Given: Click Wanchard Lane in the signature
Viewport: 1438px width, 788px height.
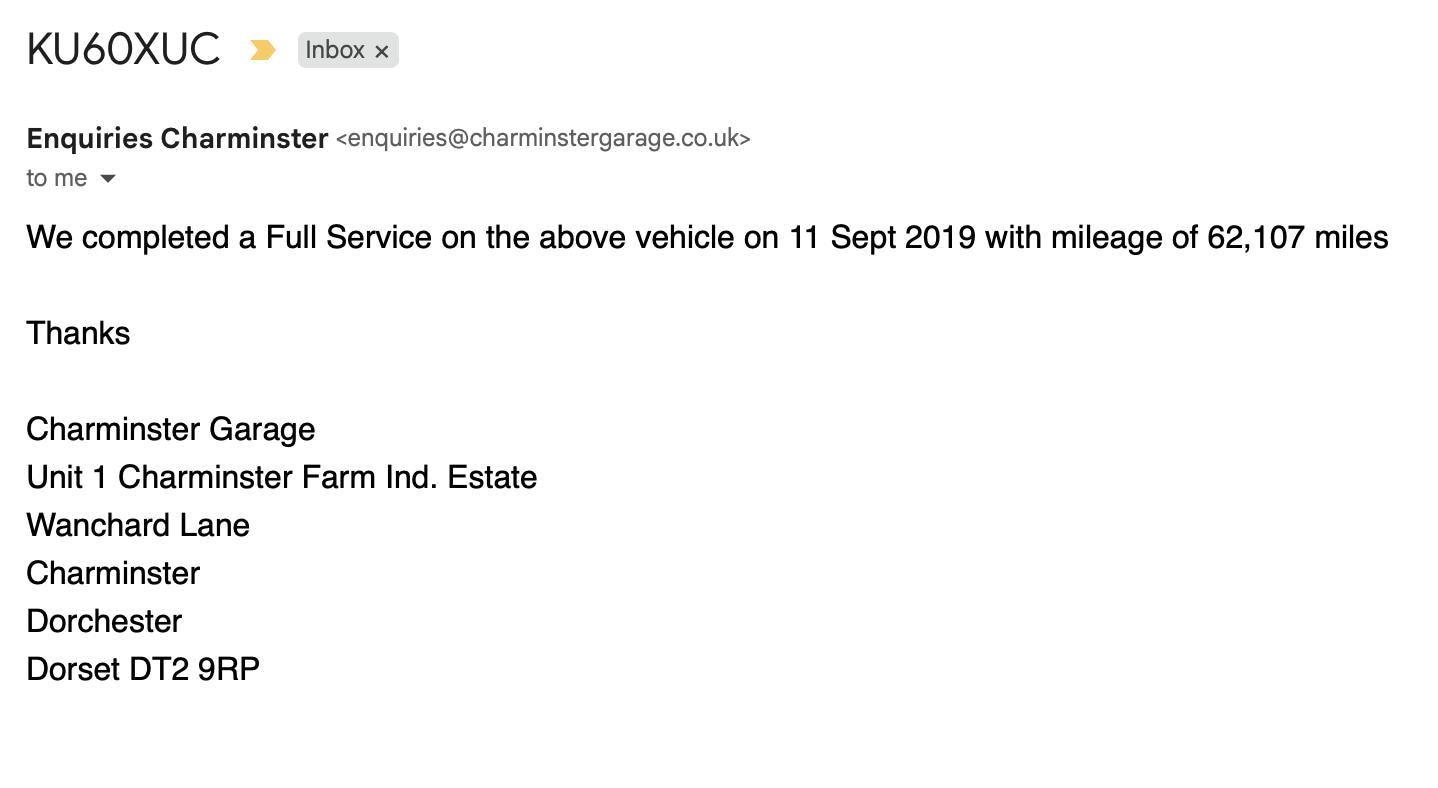Looking at the screenshot, I should pos(137,524).
